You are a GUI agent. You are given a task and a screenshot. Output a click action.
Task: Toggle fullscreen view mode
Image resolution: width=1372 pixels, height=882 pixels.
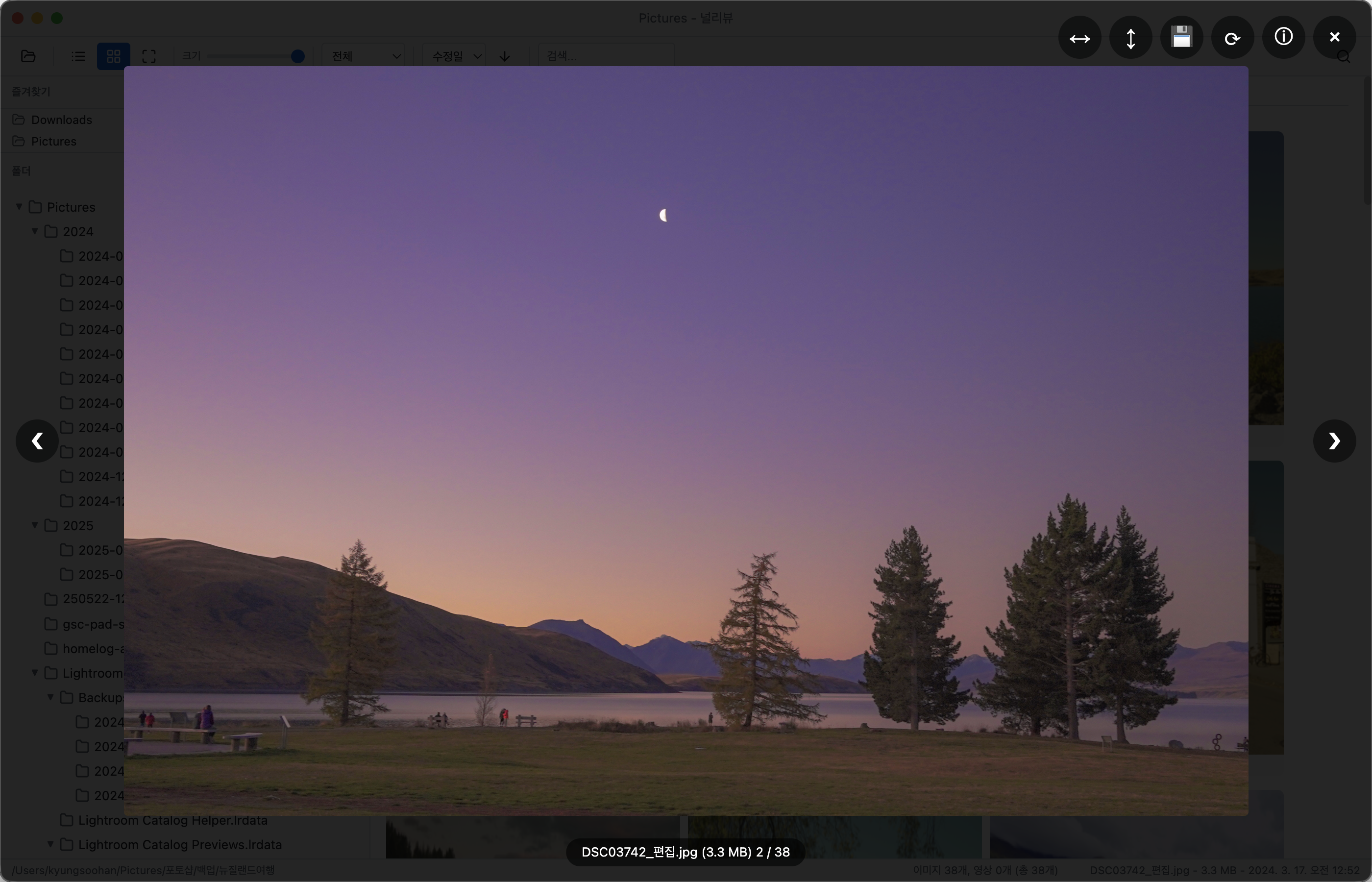click(149, 56)
